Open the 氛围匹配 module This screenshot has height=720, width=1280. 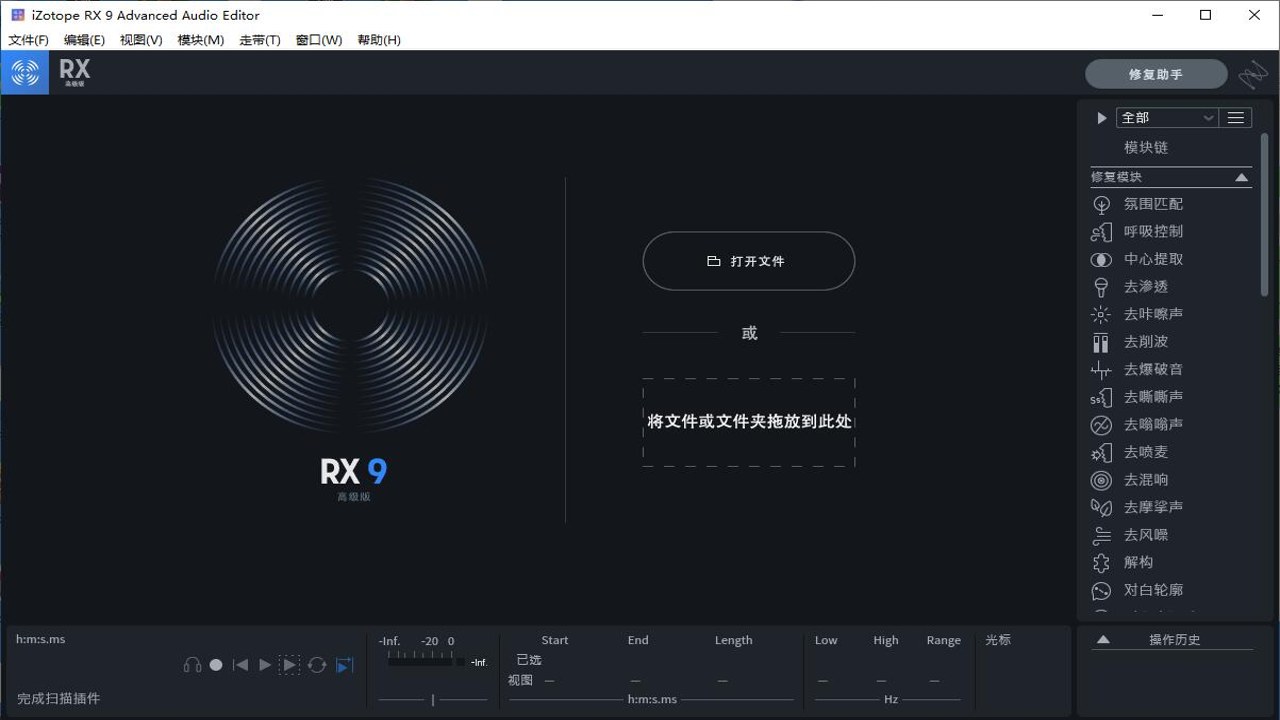(1153, 204)
